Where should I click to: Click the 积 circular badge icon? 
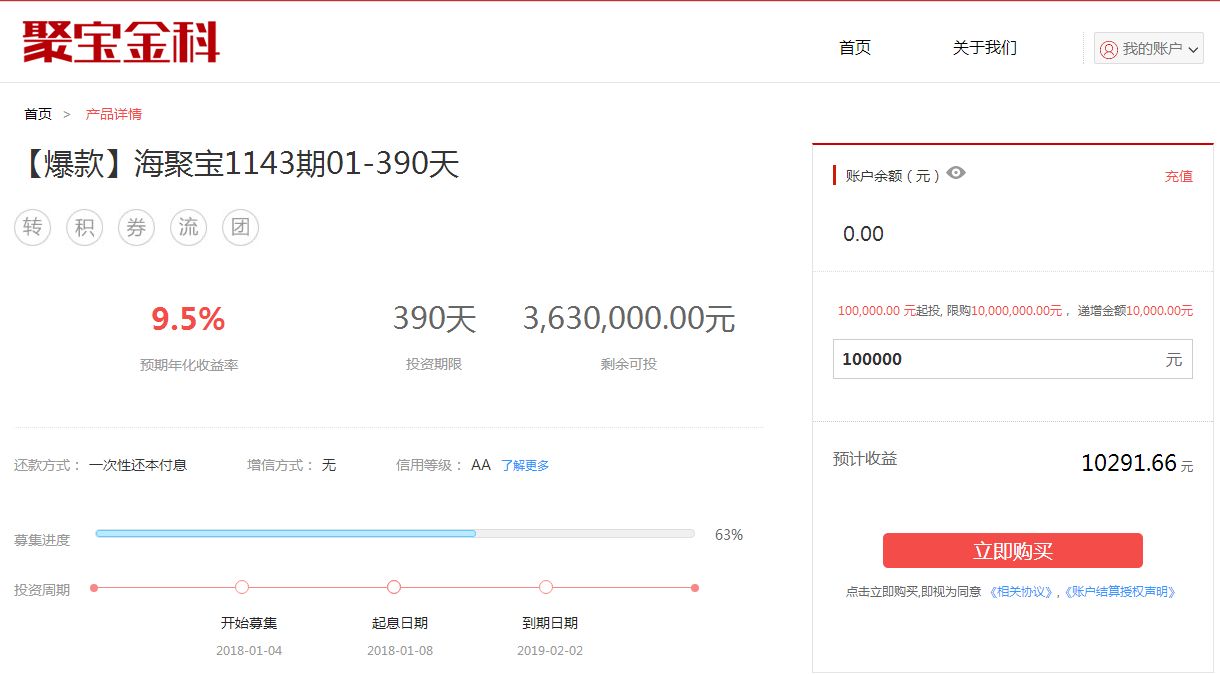click(84, 227)
